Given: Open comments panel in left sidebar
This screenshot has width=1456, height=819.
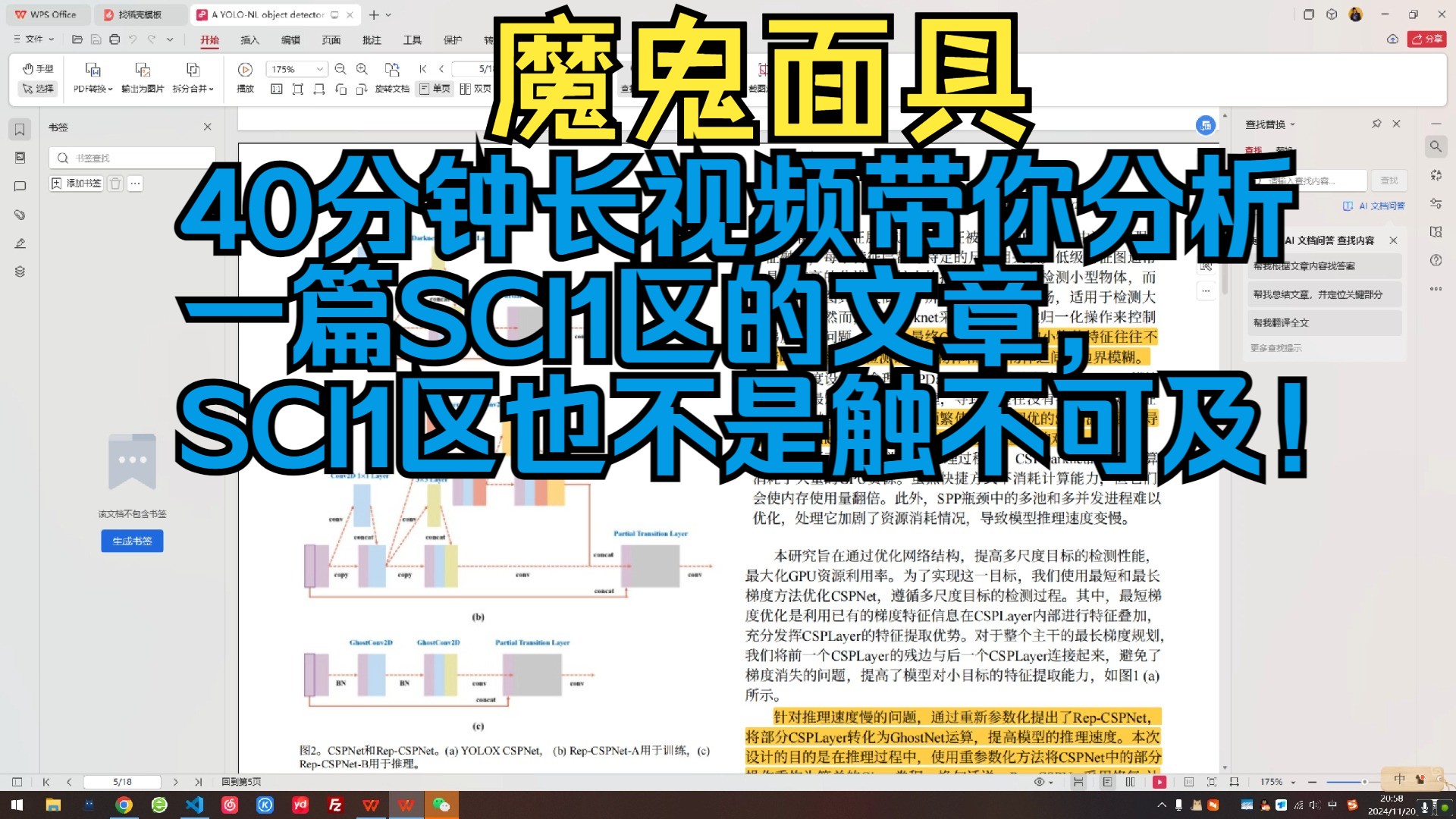Looking at the screenshot, I should coord(20,187).
